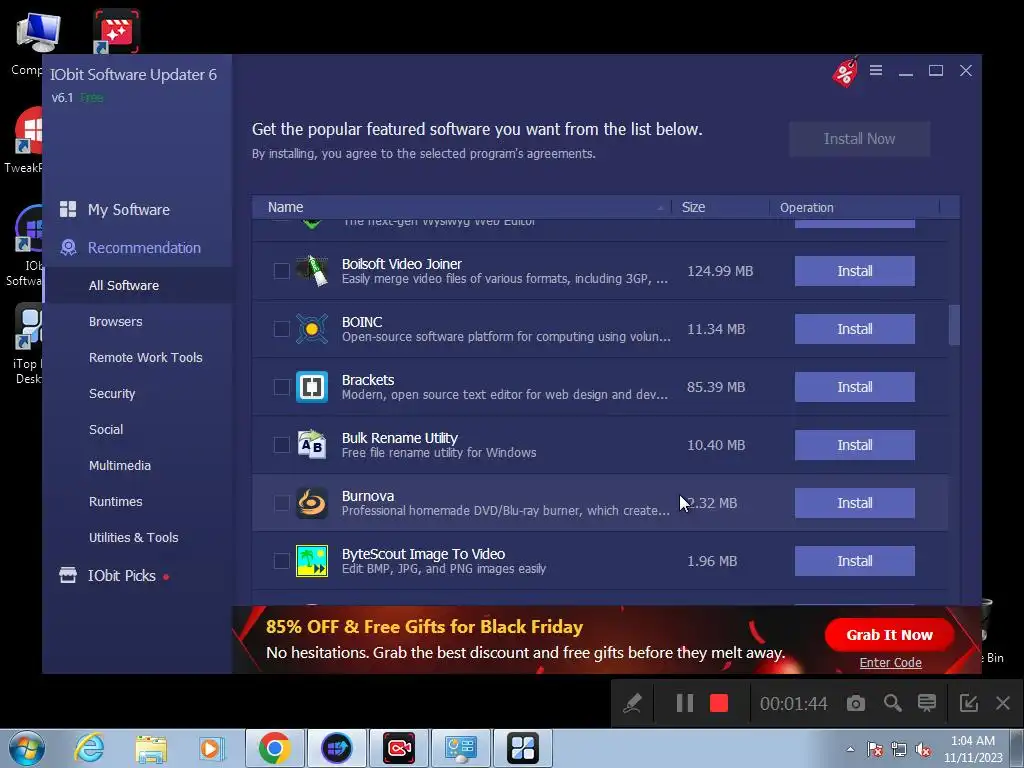Select the All Software category
The height and width of the screenshot is (768, 1024).
(137, 285)
